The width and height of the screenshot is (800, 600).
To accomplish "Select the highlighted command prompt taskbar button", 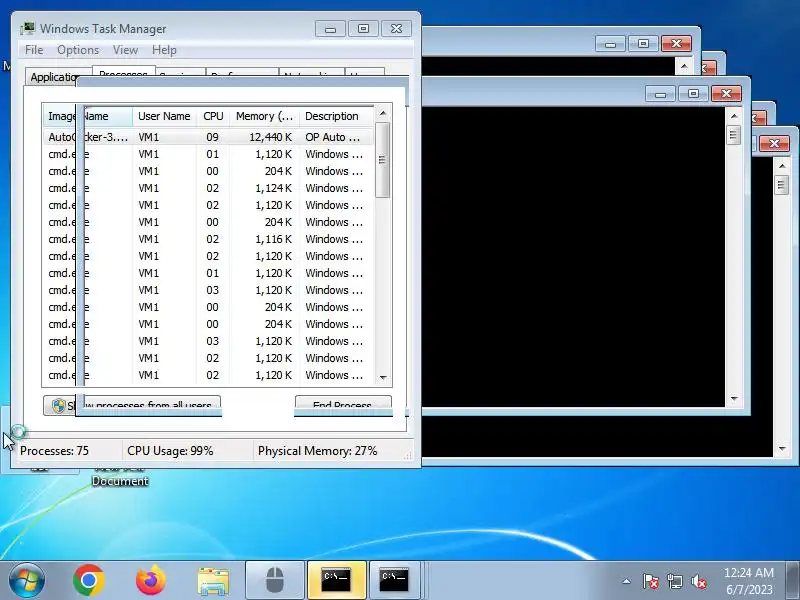I will [336, 581].
